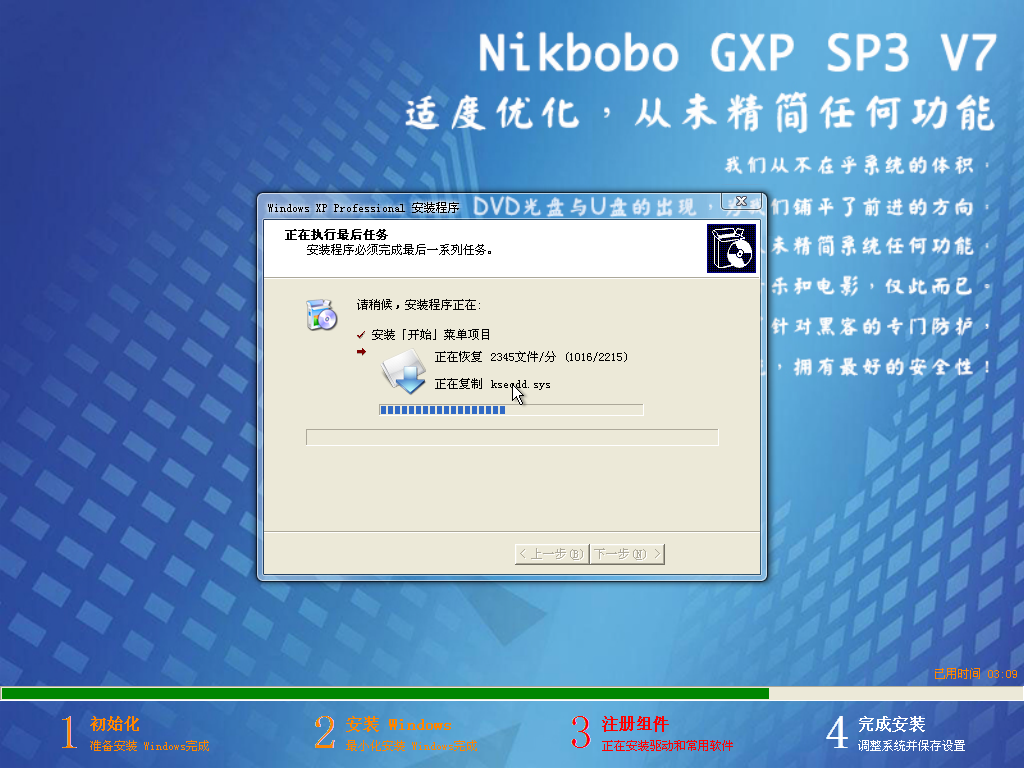Select step 4 完成安装 at bottom
Image resolution: width=1024 pixels, height=768 pixels.
click(895, 733)
